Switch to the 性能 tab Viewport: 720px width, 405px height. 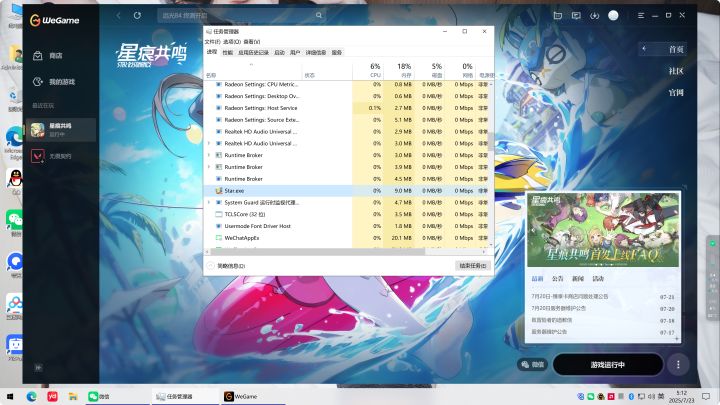coord(228,53)
